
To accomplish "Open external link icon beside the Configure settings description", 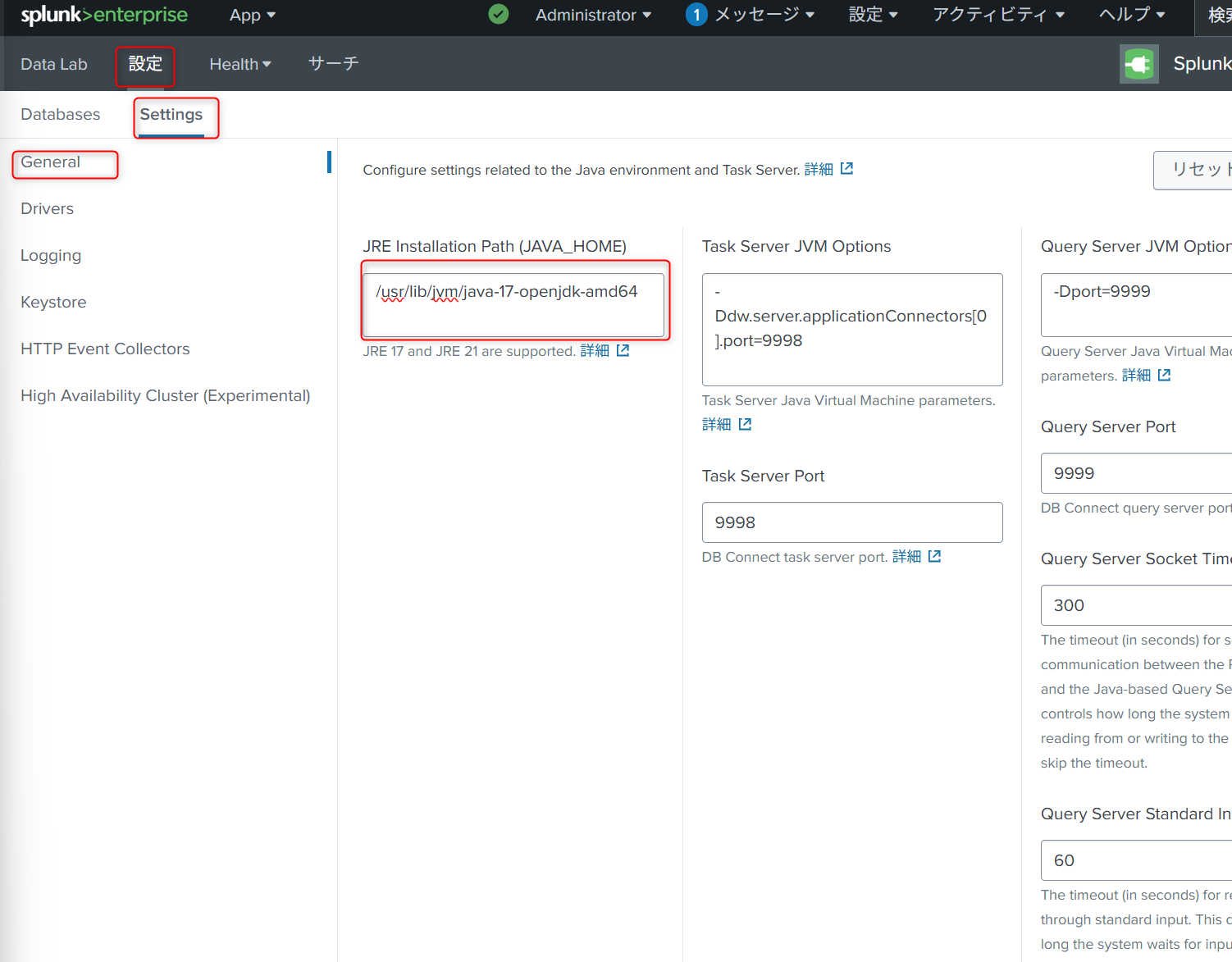I will click(847, 168).
